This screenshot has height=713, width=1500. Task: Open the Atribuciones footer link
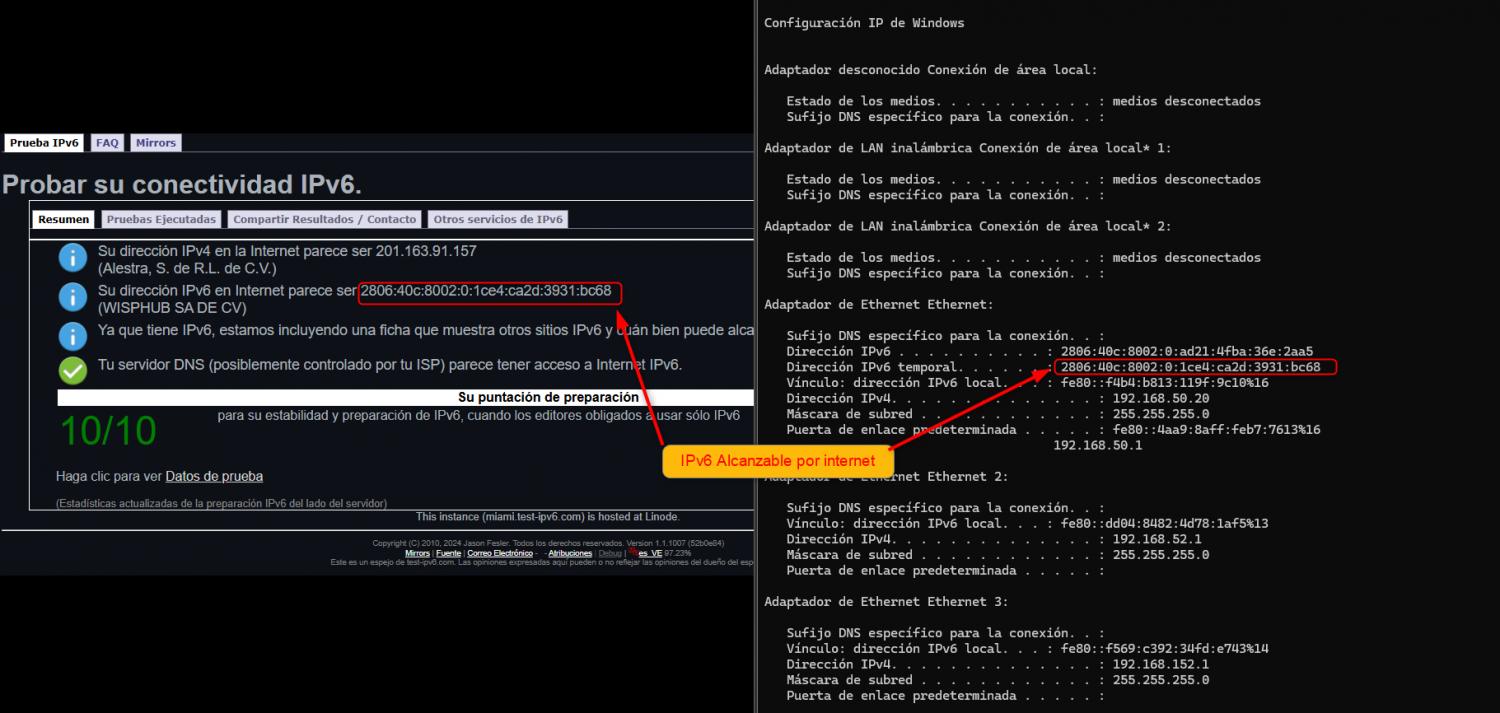(570, 553)
